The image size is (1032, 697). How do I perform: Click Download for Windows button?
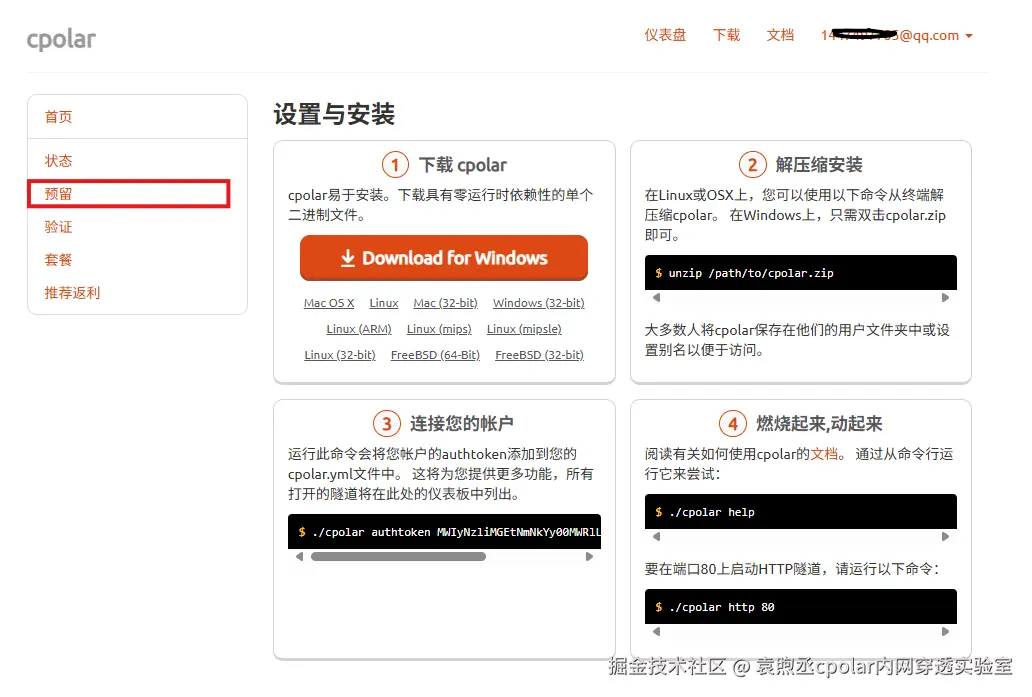tap(444, 258)
